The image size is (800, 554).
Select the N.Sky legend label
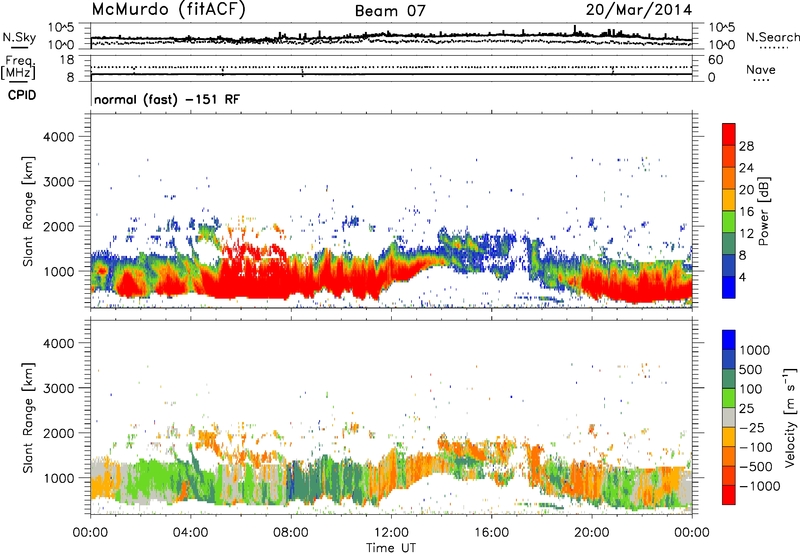click(x=19, y=37)
